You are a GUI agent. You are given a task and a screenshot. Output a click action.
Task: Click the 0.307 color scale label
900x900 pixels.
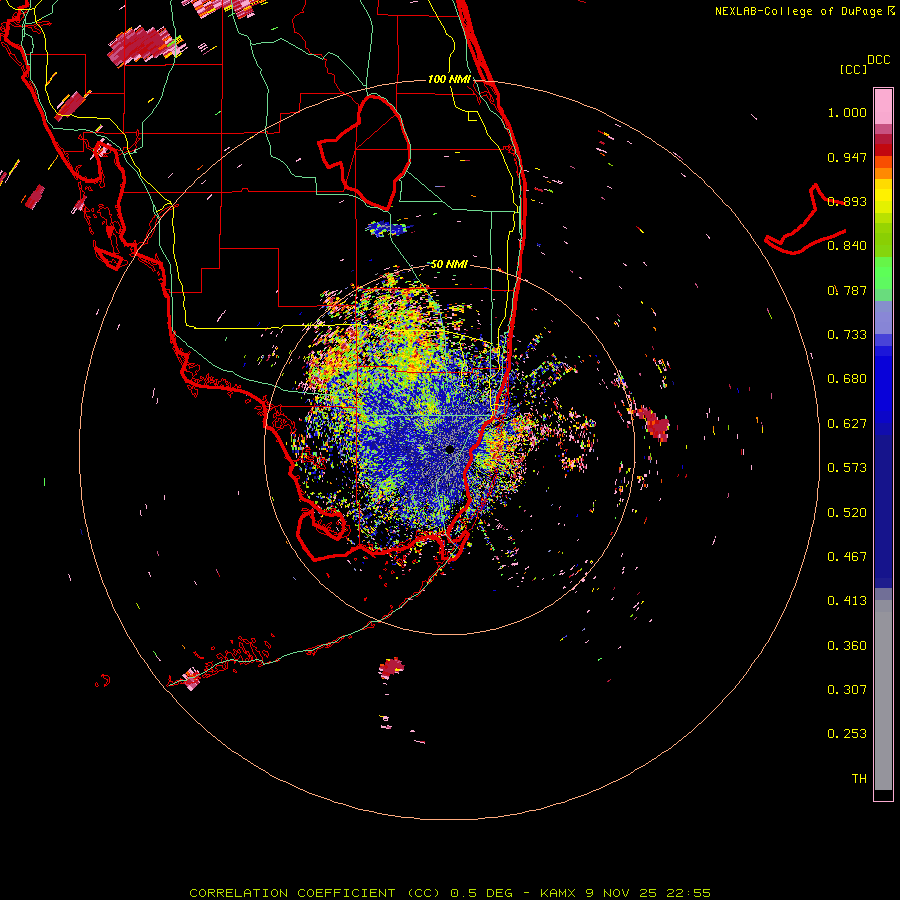(847, 690)
